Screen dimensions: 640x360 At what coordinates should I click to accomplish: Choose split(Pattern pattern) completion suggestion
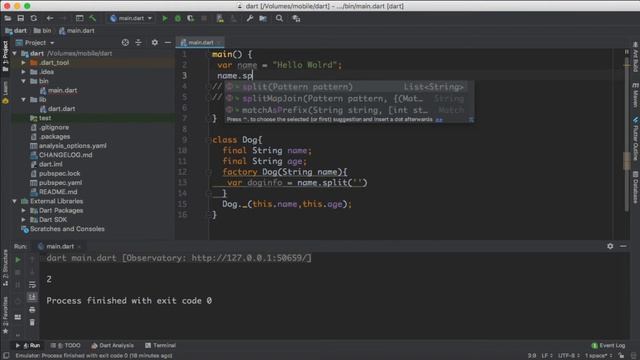click(349, 87)
